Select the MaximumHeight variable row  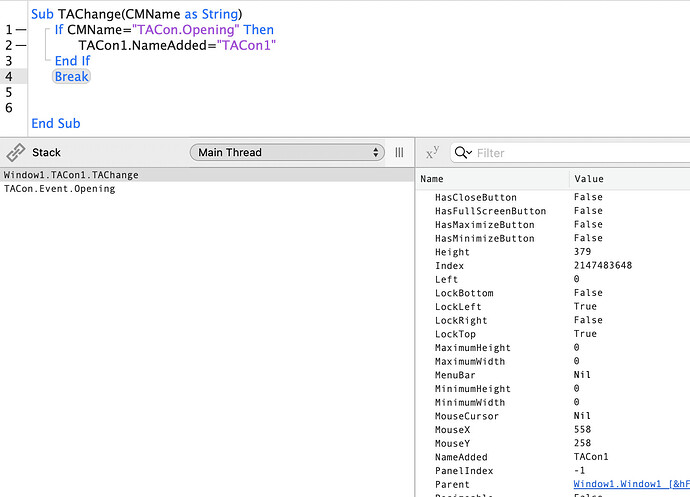coord(553,347)
